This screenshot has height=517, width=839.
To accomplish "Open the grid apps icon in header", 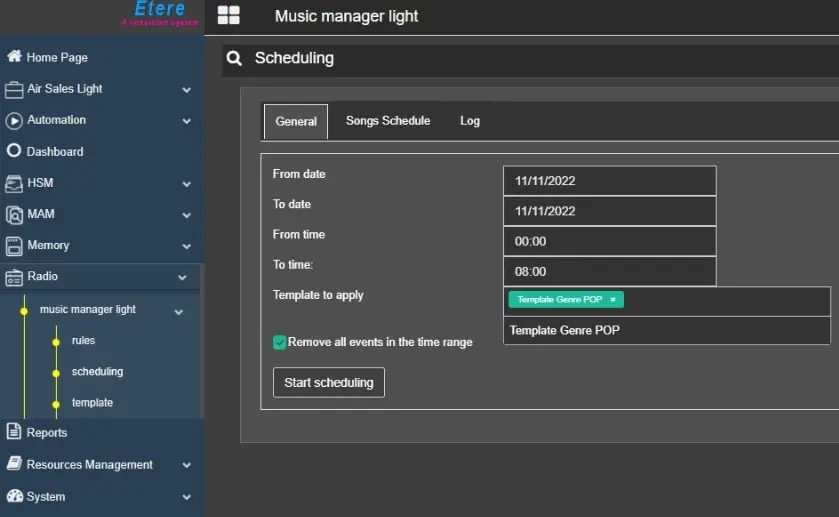I will coord(229,15).
